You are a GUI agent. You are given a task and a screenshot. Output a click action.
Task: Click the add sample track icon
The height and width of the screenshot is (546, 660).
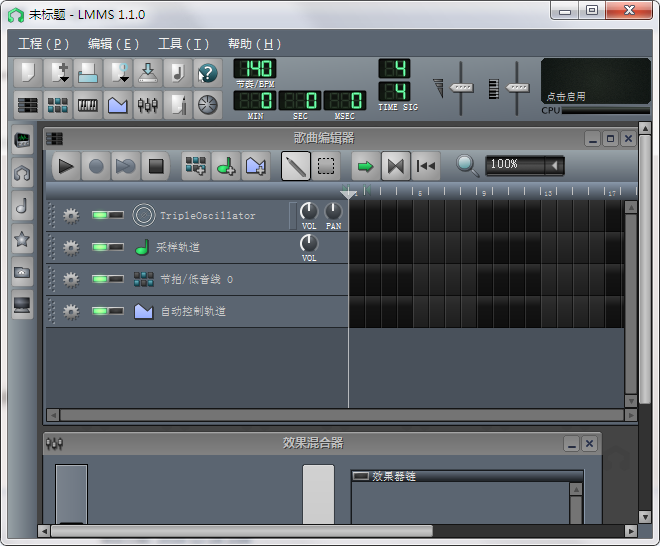(x=226, y=166)
